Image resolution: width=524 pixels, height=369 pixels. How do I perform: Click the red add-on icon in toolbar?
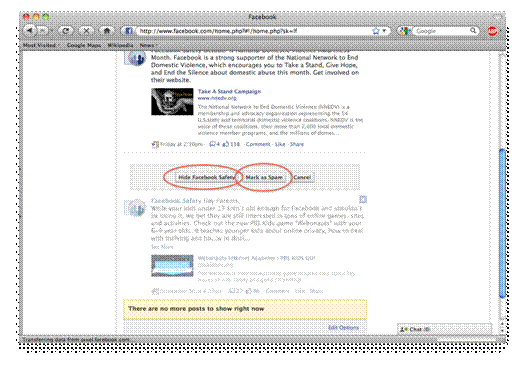pos(492,31)
